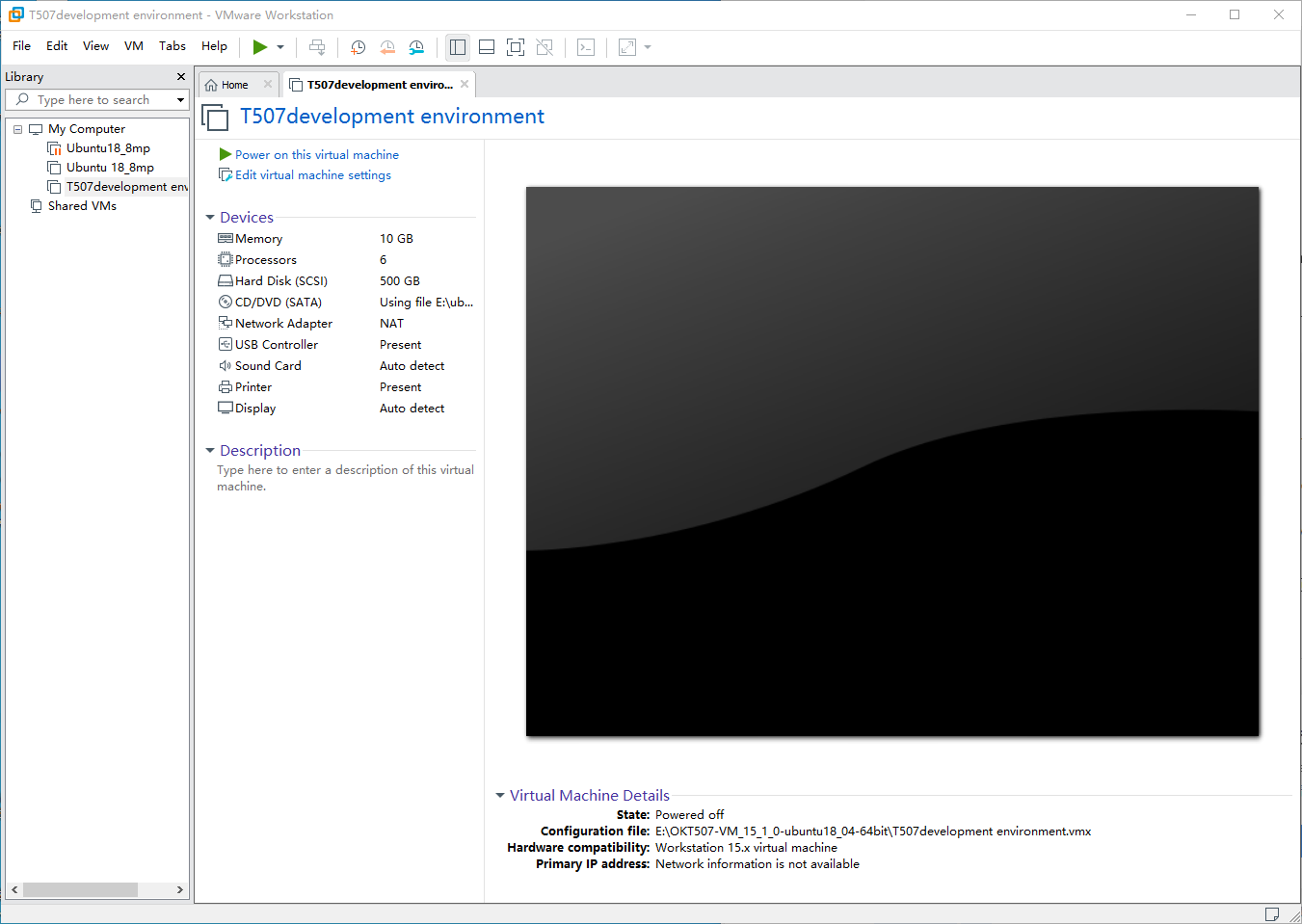Toggle Unity mode icon
The width and height of the screenshot is (1302, 924).
coord(545,46)
